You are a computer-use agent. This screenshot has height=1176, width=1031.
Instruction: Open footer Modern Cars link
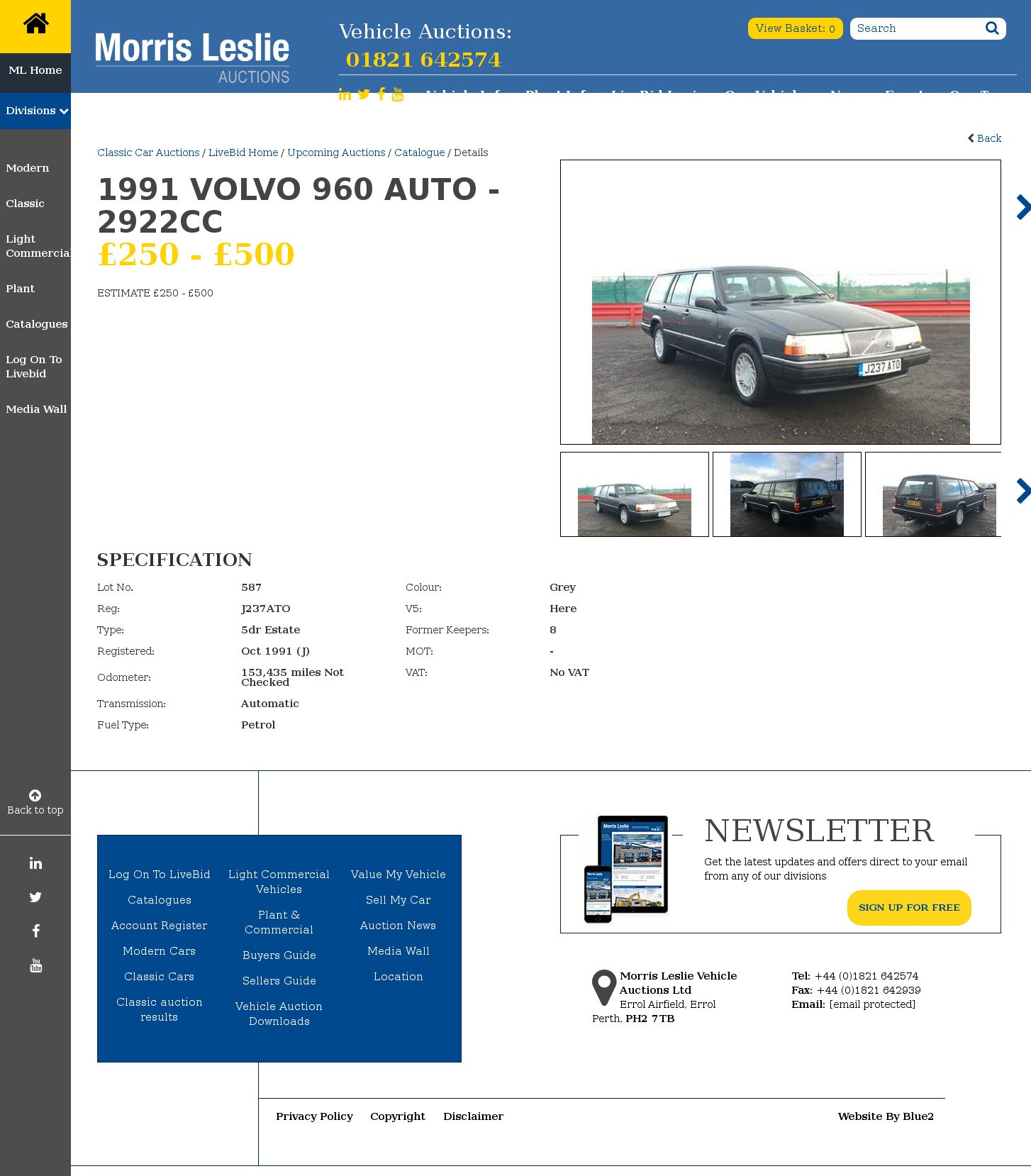(x=160, y=951)
